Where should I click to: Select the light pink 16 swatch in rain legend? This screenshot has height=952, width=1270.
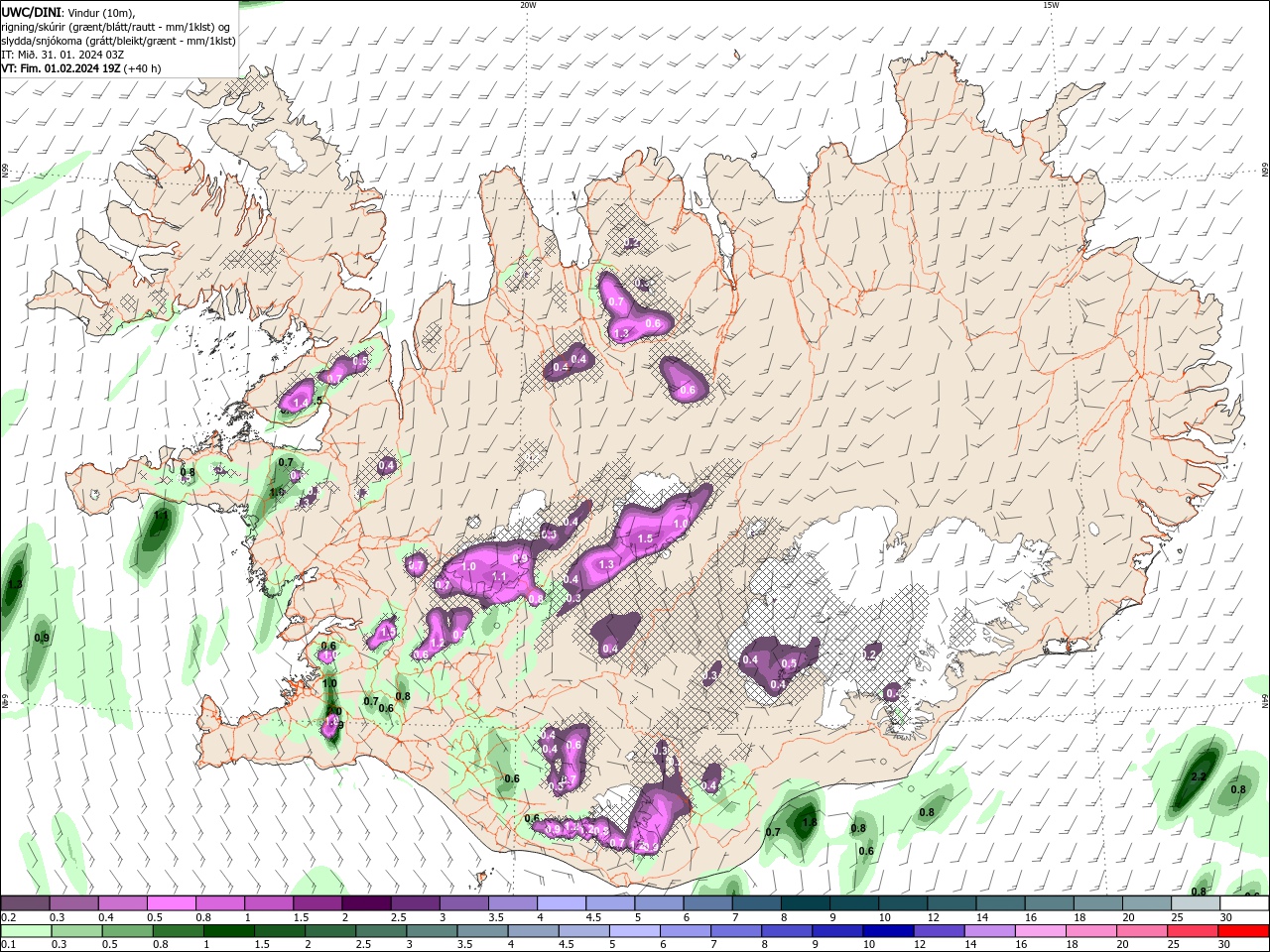[1041, 931]
